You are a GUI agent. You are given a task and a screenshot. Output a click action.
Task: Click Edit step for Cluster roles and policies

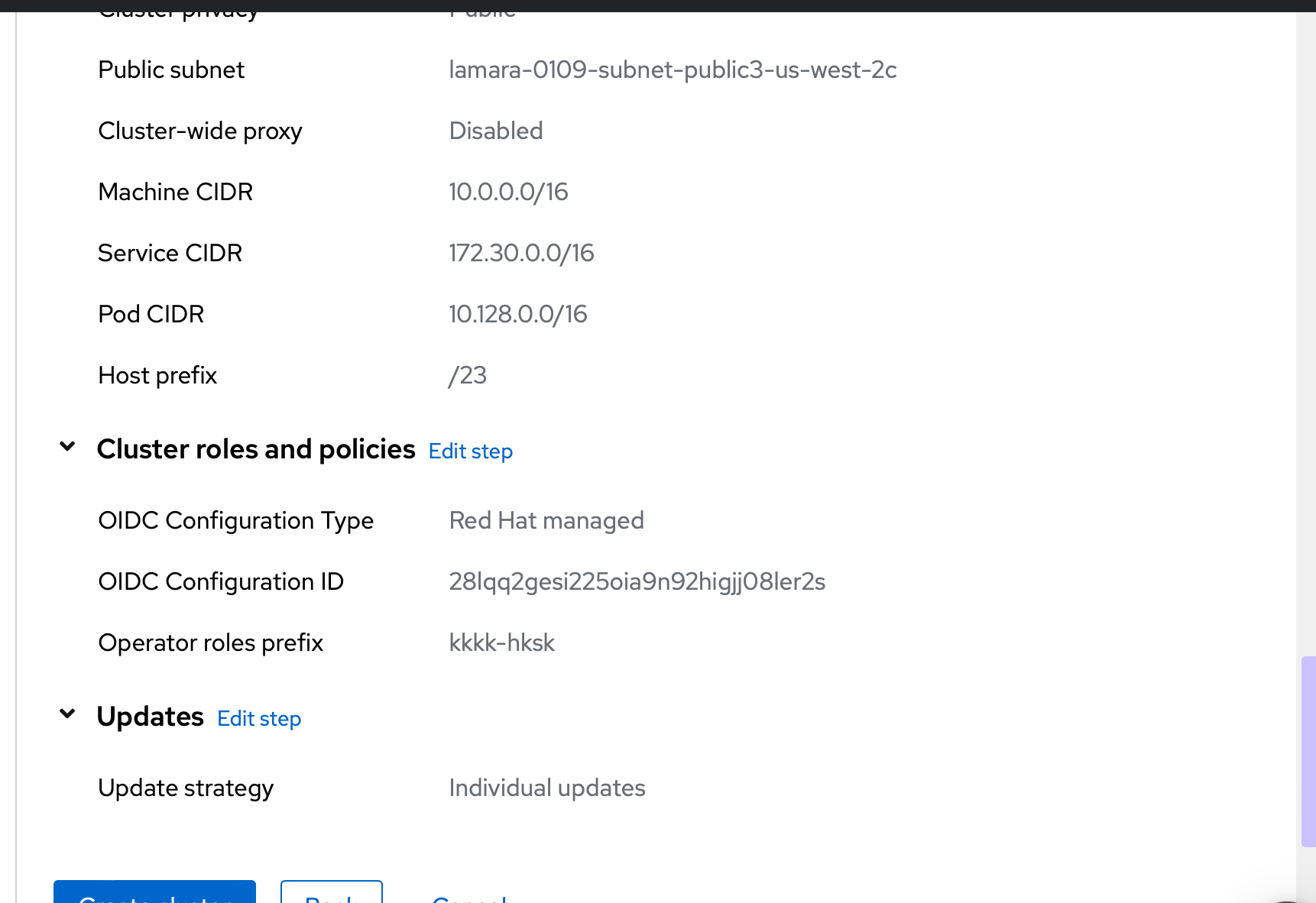click(470, 451)
